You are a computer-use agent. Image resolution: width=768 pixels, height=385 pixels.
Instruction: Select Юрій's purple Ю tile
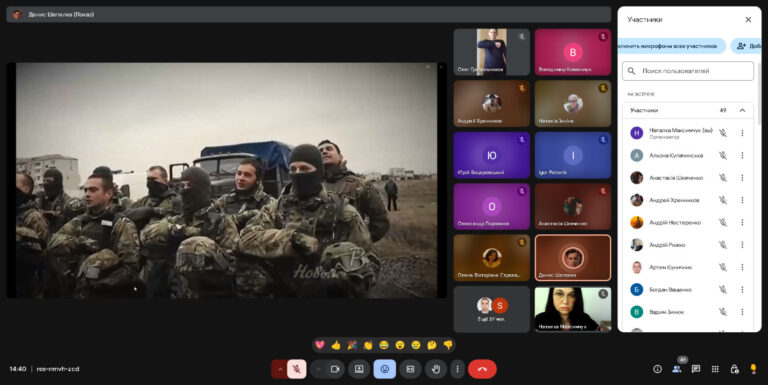coord(492,155)
